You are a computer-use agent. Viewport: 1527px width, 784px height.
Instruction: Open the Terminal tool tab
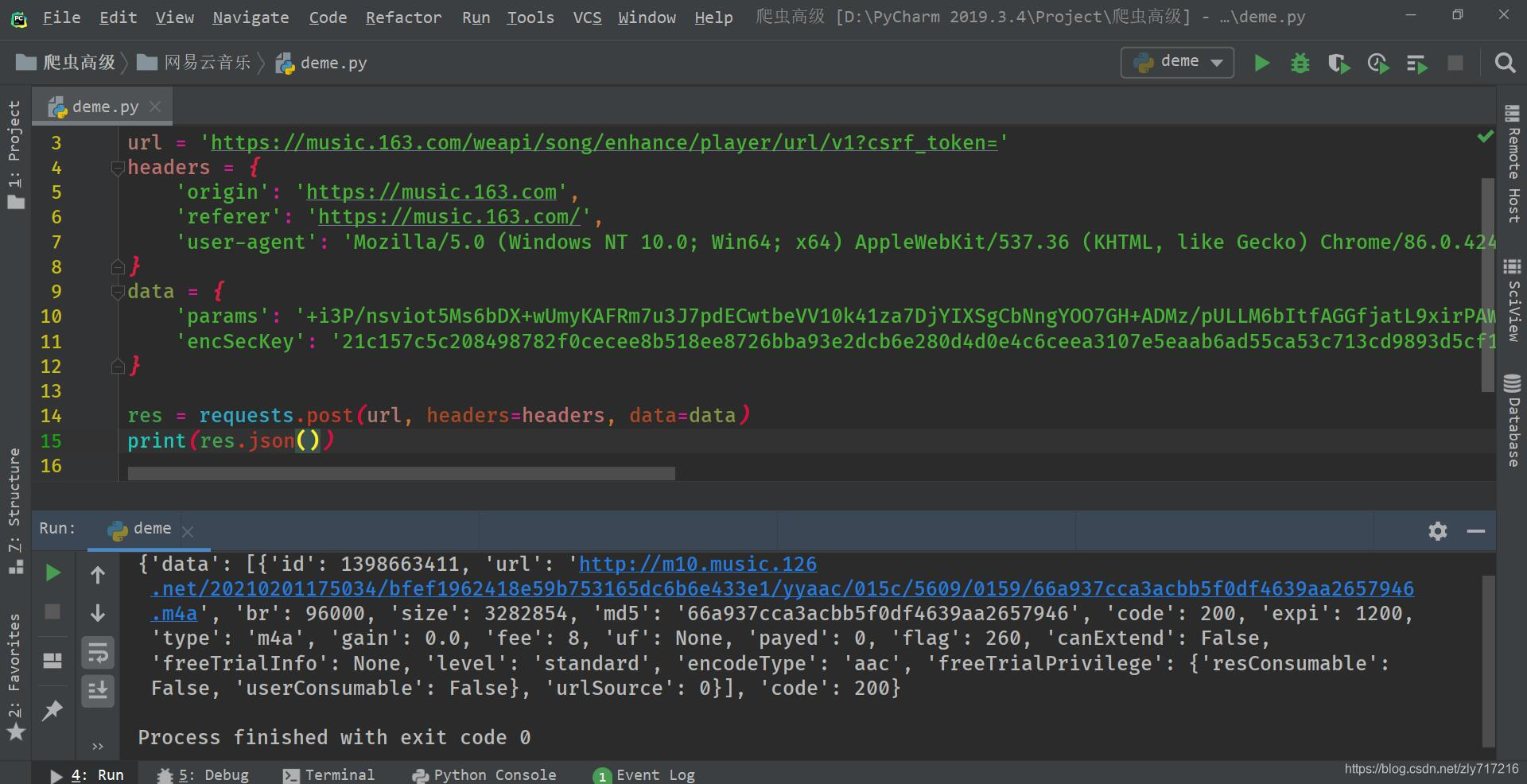pyautogui.click(x=328, y=774)
